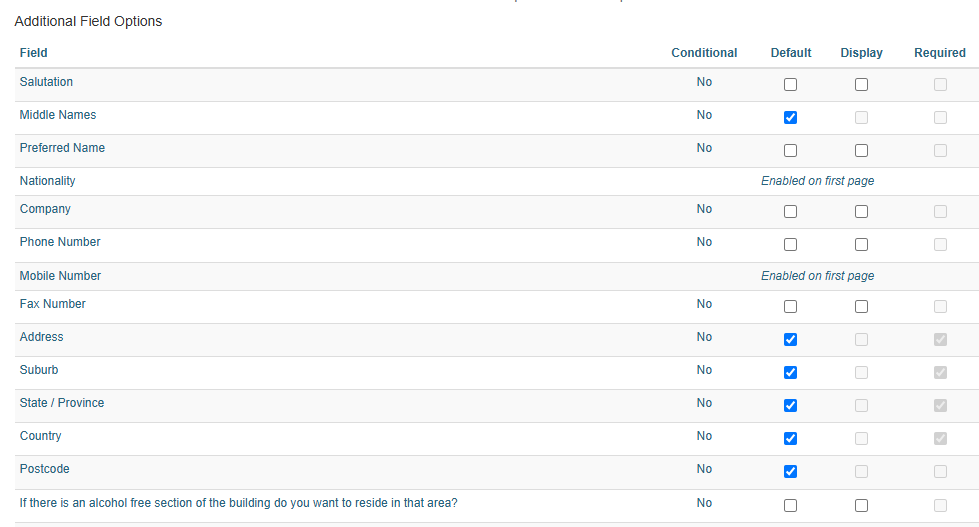
Task: Click the Field column header
Action: click(34, 53)
